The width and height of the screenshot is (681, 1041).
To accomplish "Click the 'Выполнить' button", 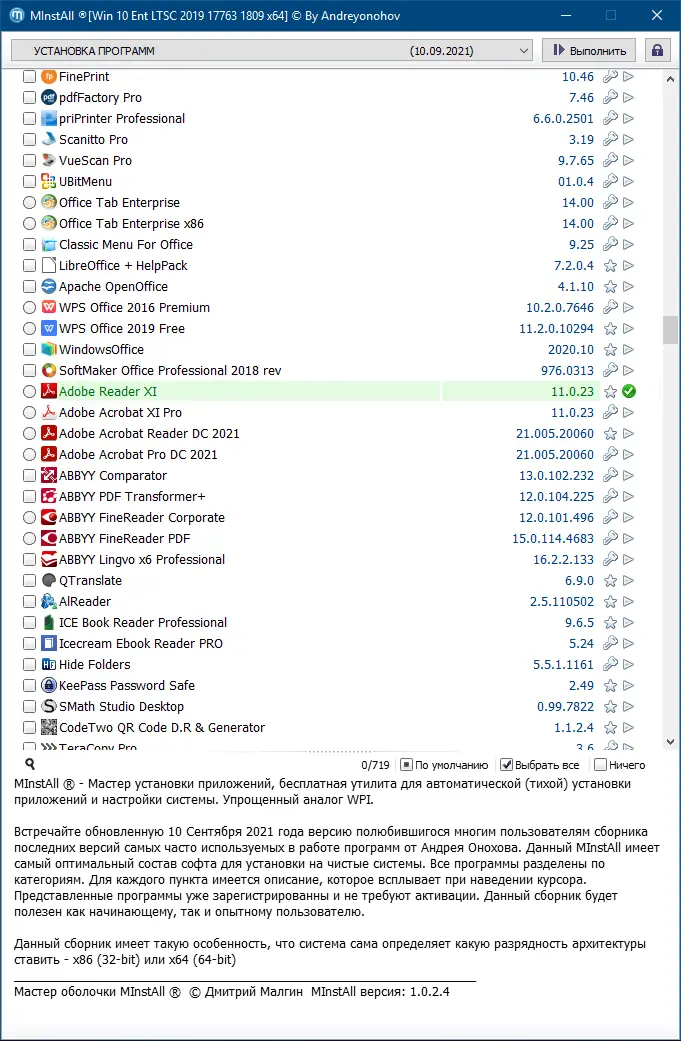I will point(589,50).
